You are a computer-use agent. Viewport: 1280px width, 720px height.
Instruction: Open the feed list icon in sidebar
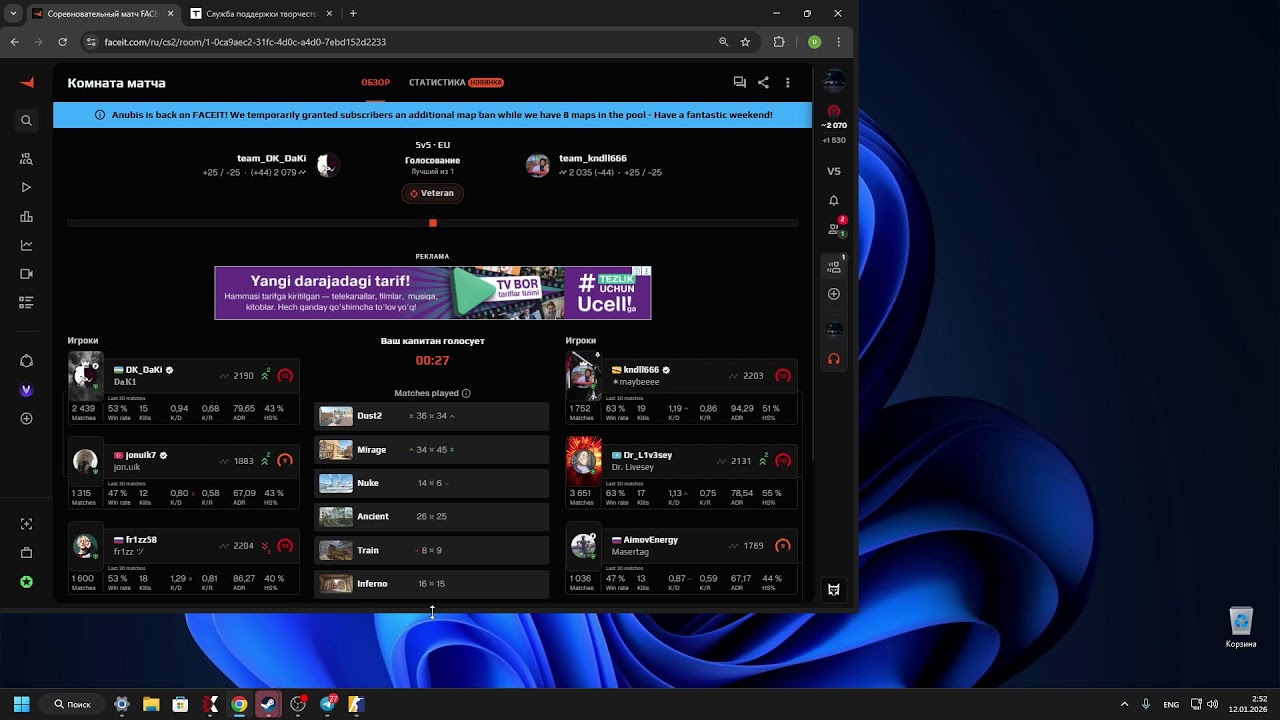[27, 302]
